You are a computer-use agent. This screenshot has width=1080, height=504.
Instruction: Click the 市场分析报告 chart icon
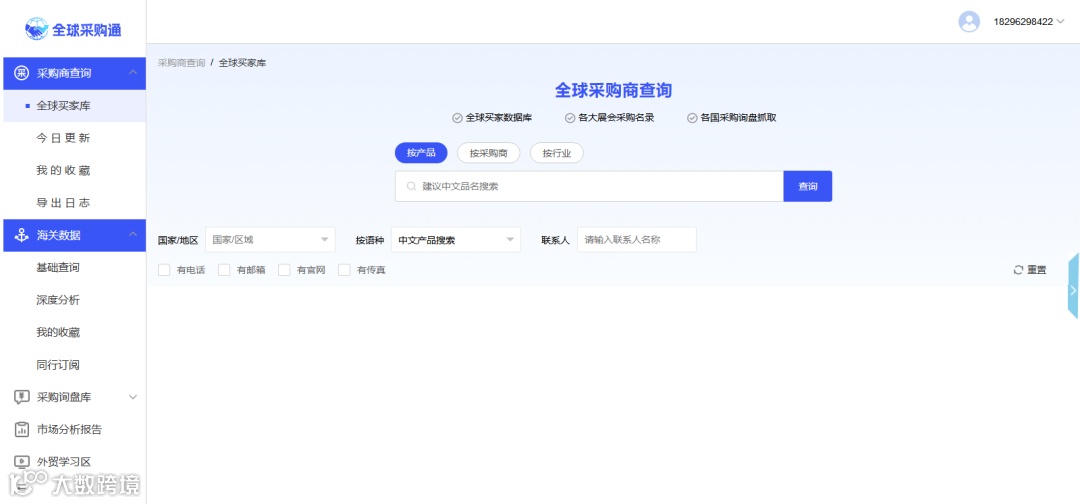pos(22,430)
